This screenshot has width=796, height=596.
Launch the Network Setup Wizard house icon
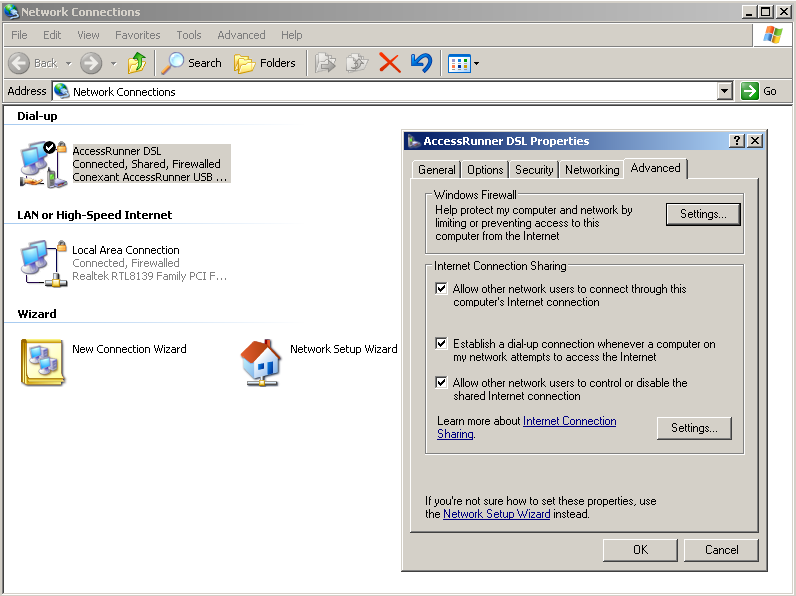(x=261, y=362)
